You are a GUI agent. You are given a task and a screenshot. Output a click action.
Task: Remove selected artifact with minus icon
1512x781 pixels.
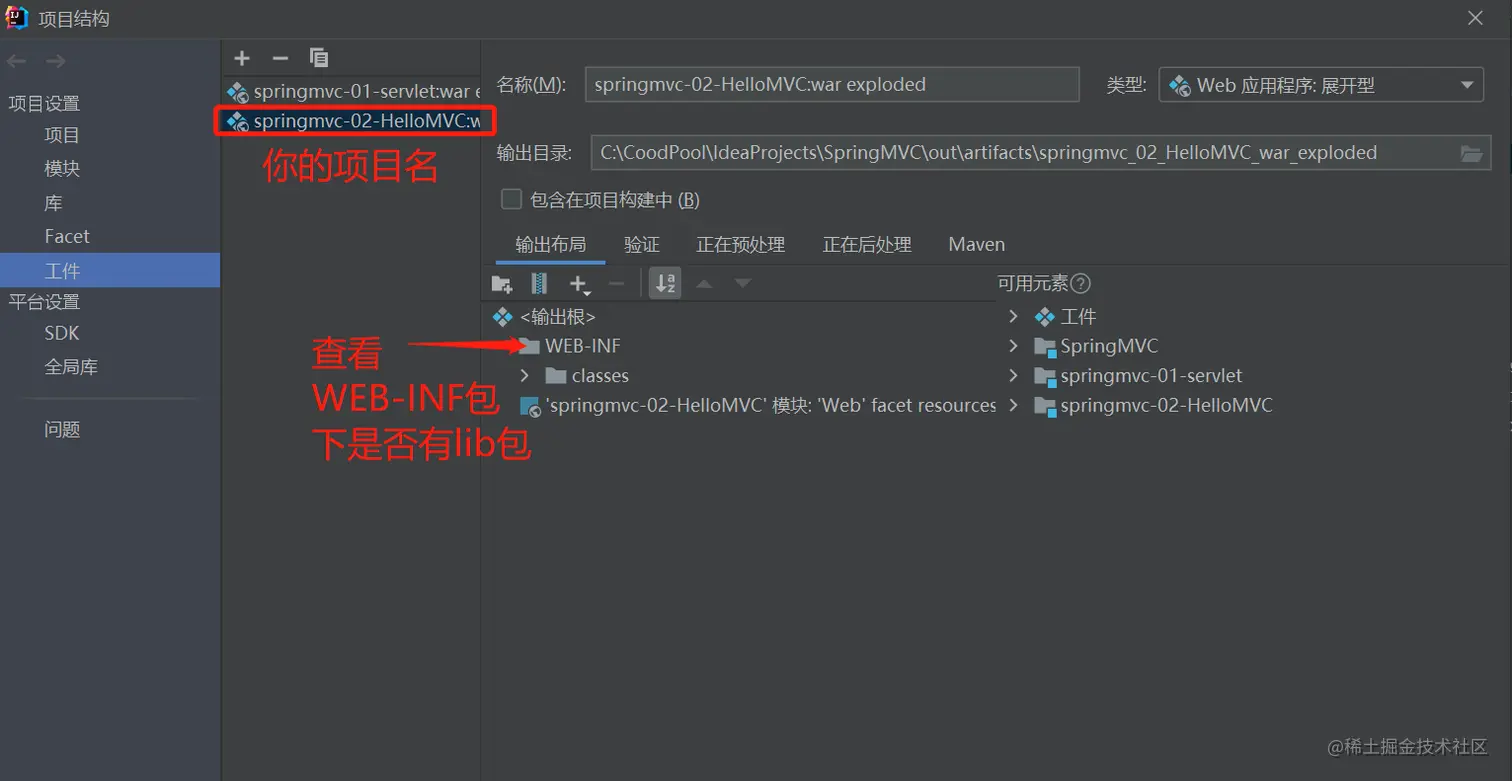[x=280, y=58]
